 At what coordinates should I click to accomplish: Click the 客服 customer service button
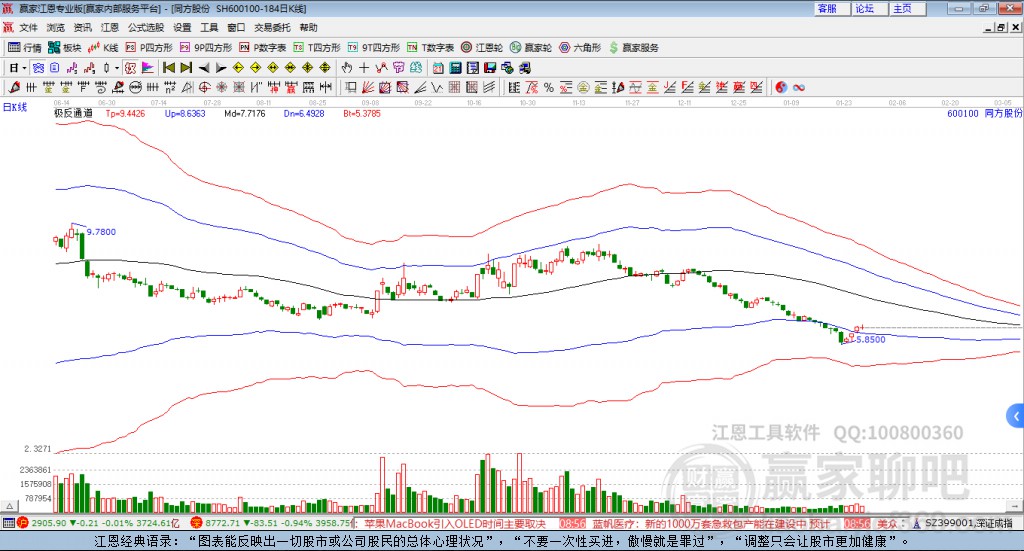tap(827, 8)
